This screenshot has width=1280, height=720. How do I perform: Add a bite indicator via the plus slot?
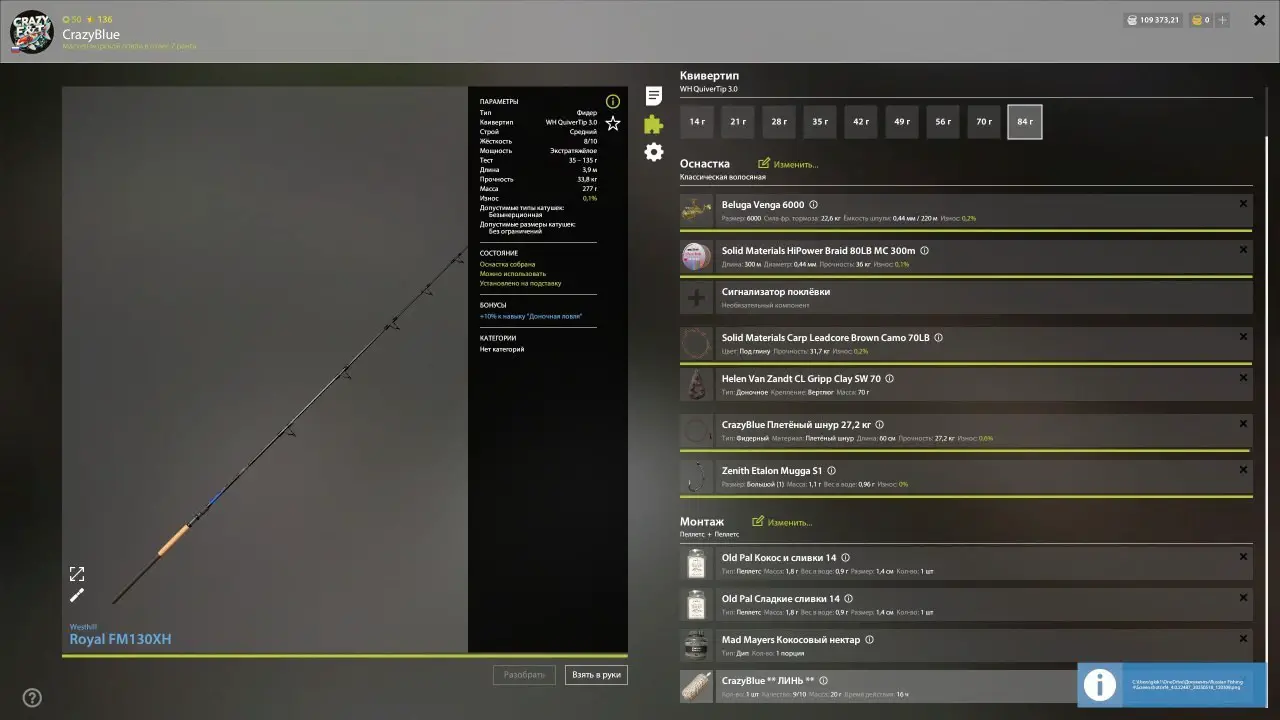point(696,298)
